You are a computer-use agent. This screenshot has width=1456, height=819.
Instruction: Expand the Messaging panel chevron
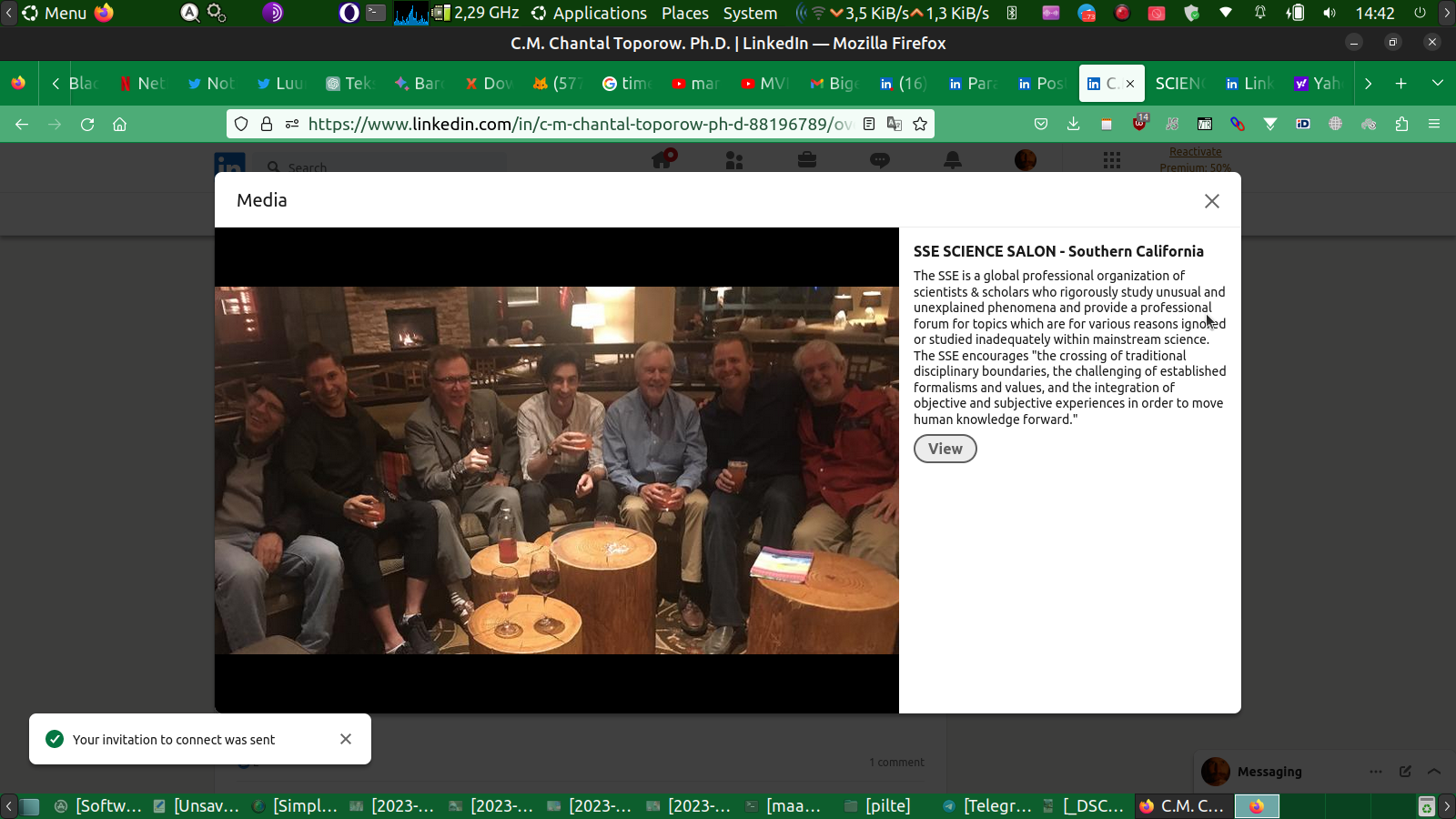1434,772
